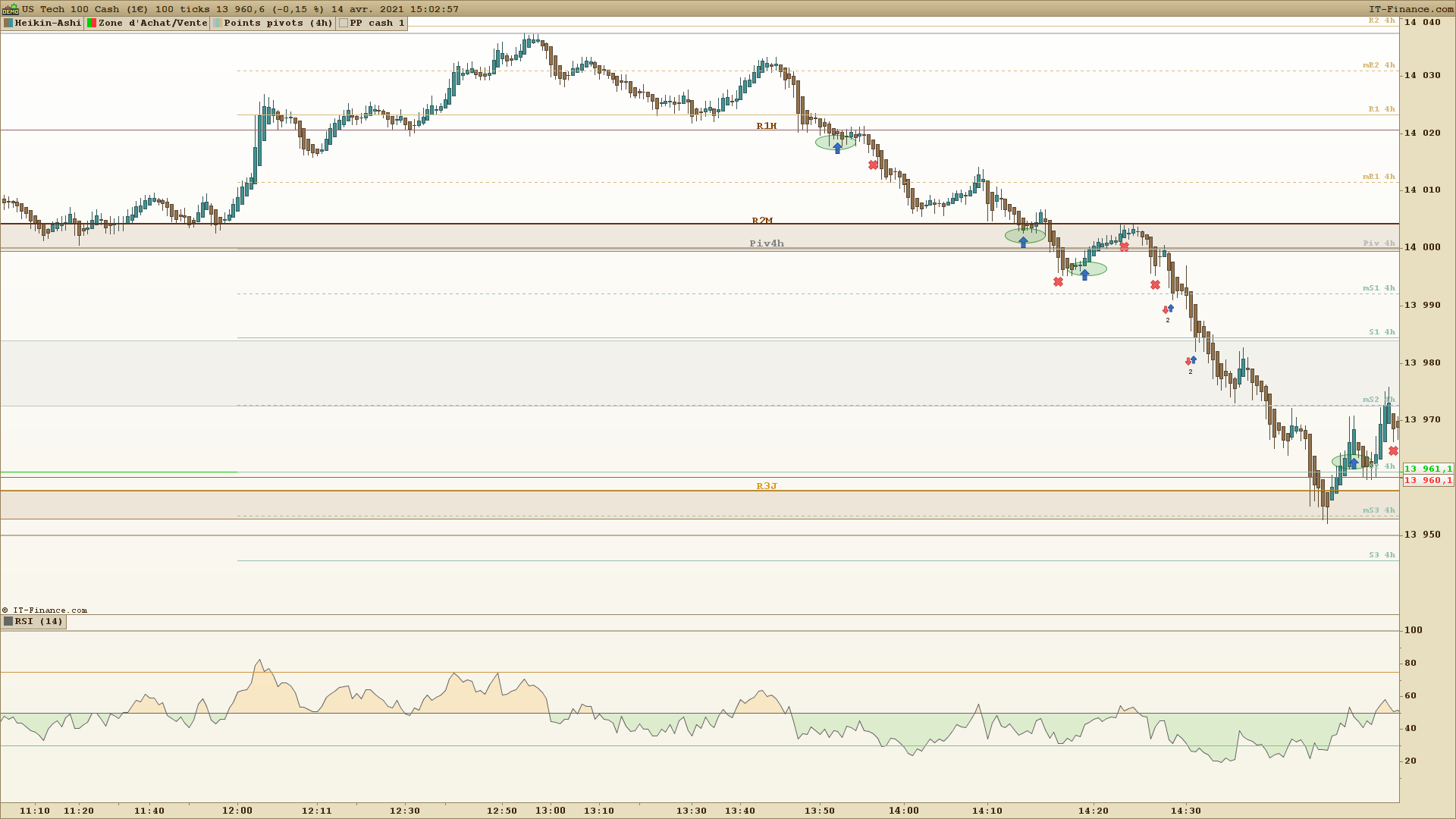Screen dimensions: 1456x819
Task: Click the double-arrow marker labeled 2 near 13 990
Action: [x=1168, y=309]
